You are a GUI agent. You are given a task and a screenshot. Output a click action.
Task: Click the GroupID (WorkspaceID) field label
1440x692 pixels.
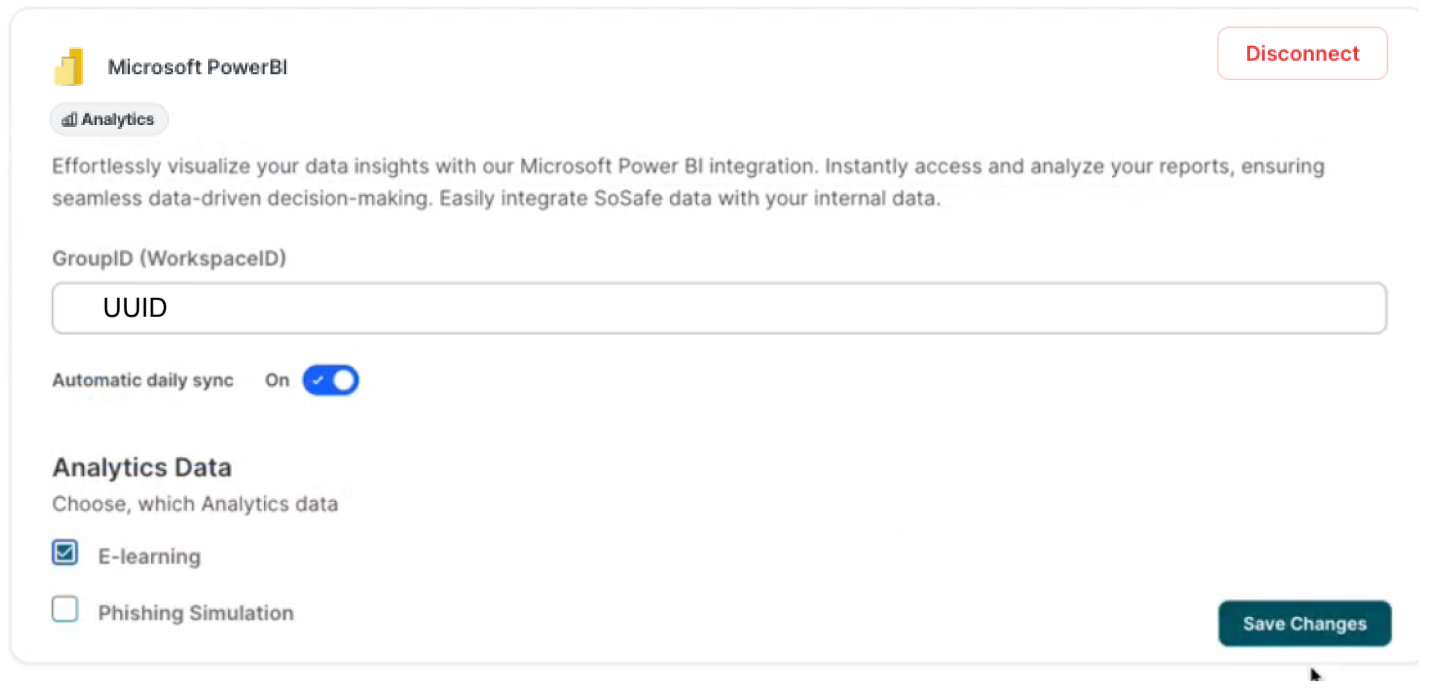(169, 259)
